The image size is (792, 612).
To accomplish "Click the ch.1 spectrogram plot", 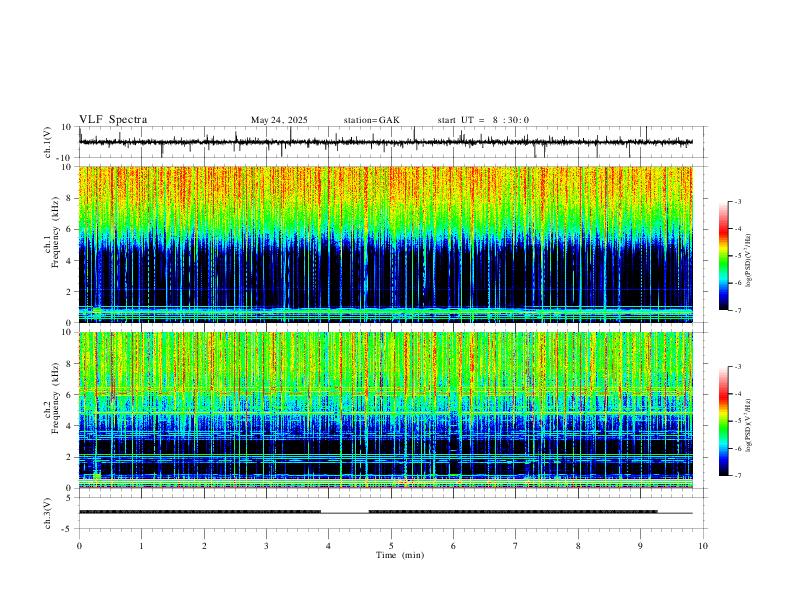I will pyautogui.click(x=386, y=244).
